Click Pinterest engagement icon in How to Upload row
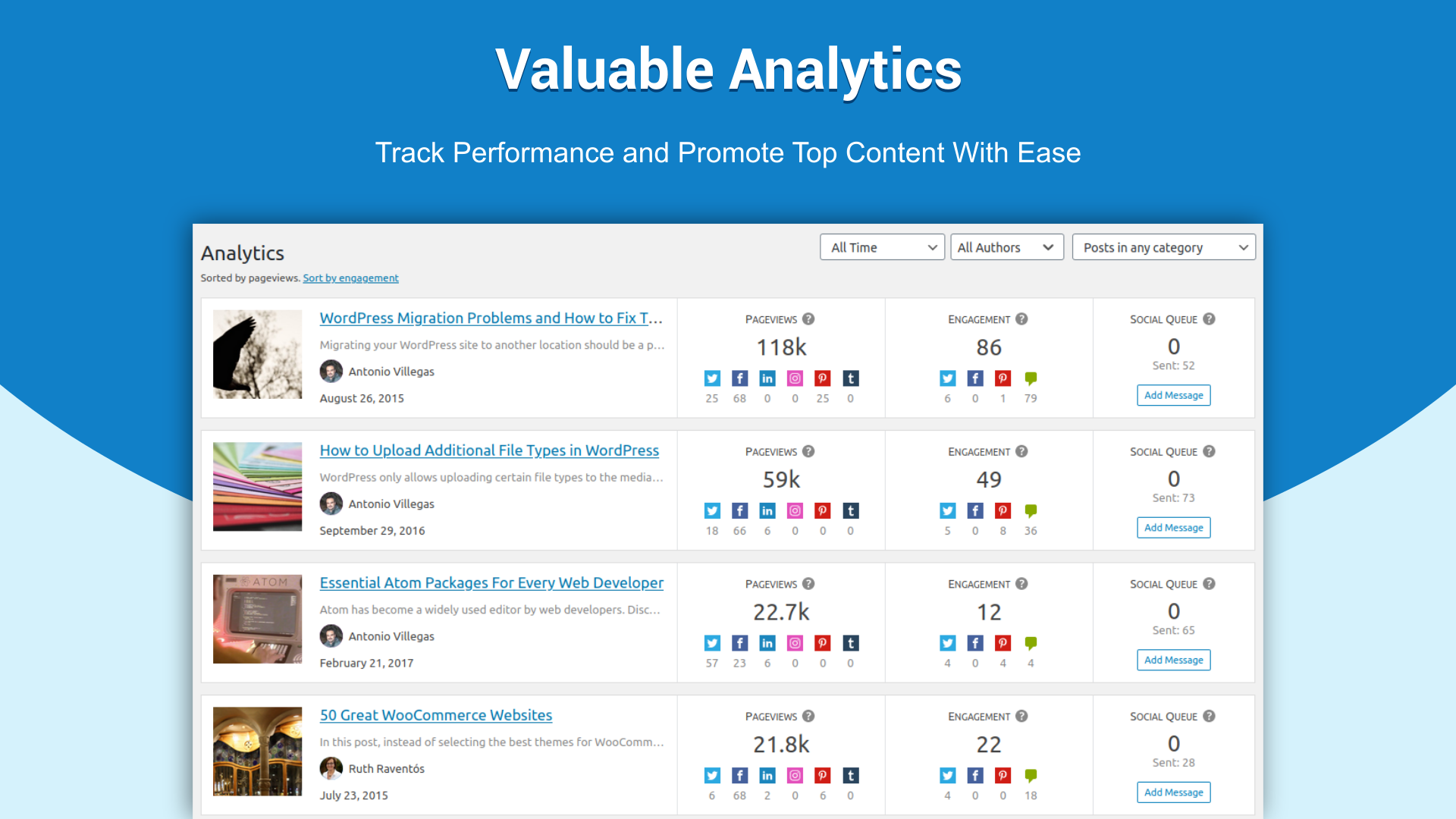This screenshot has width=1456, height=819. [1003, 511]
